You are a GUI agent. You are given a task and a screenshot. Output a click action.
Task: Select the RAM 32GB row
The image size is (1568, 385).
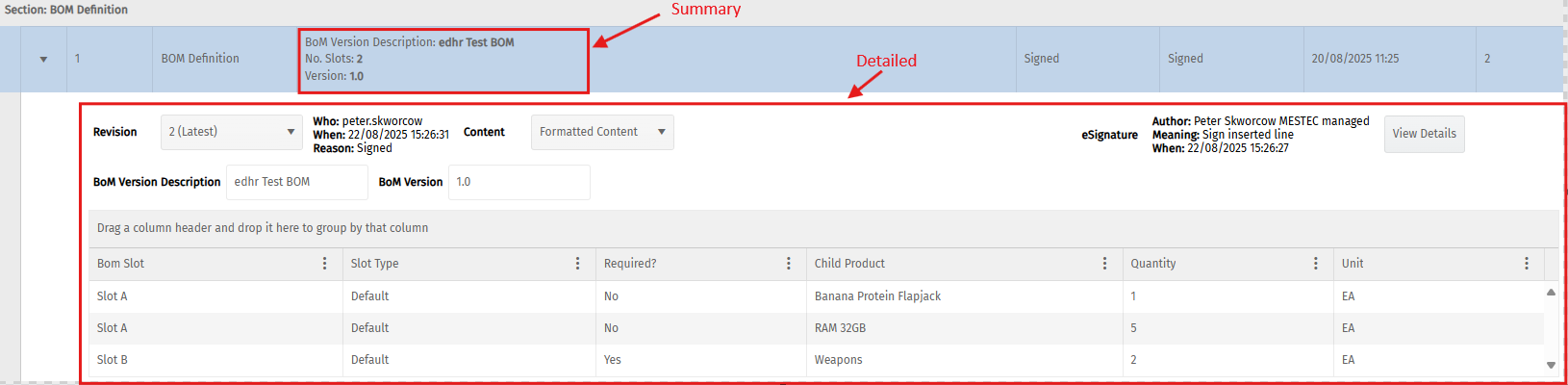click(x=817, y=328)
